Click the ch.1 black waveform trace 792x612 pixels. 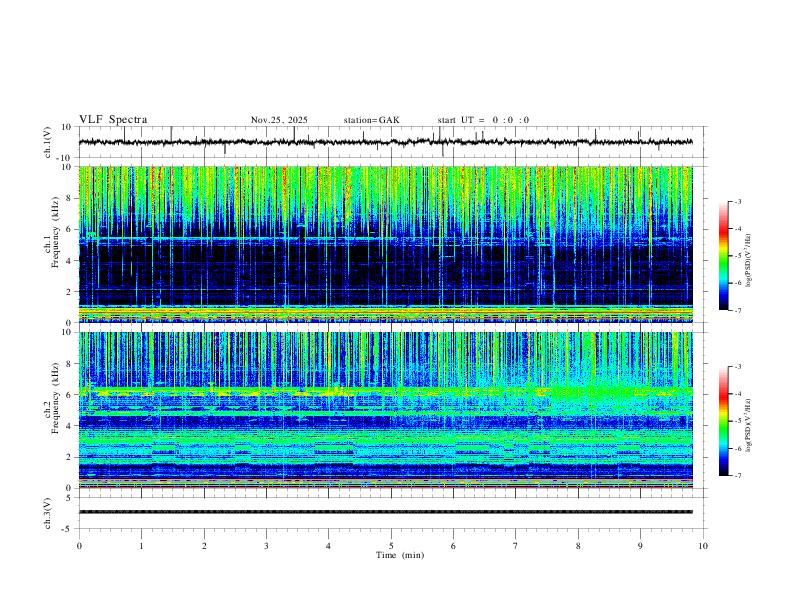[x=386, y=142]
